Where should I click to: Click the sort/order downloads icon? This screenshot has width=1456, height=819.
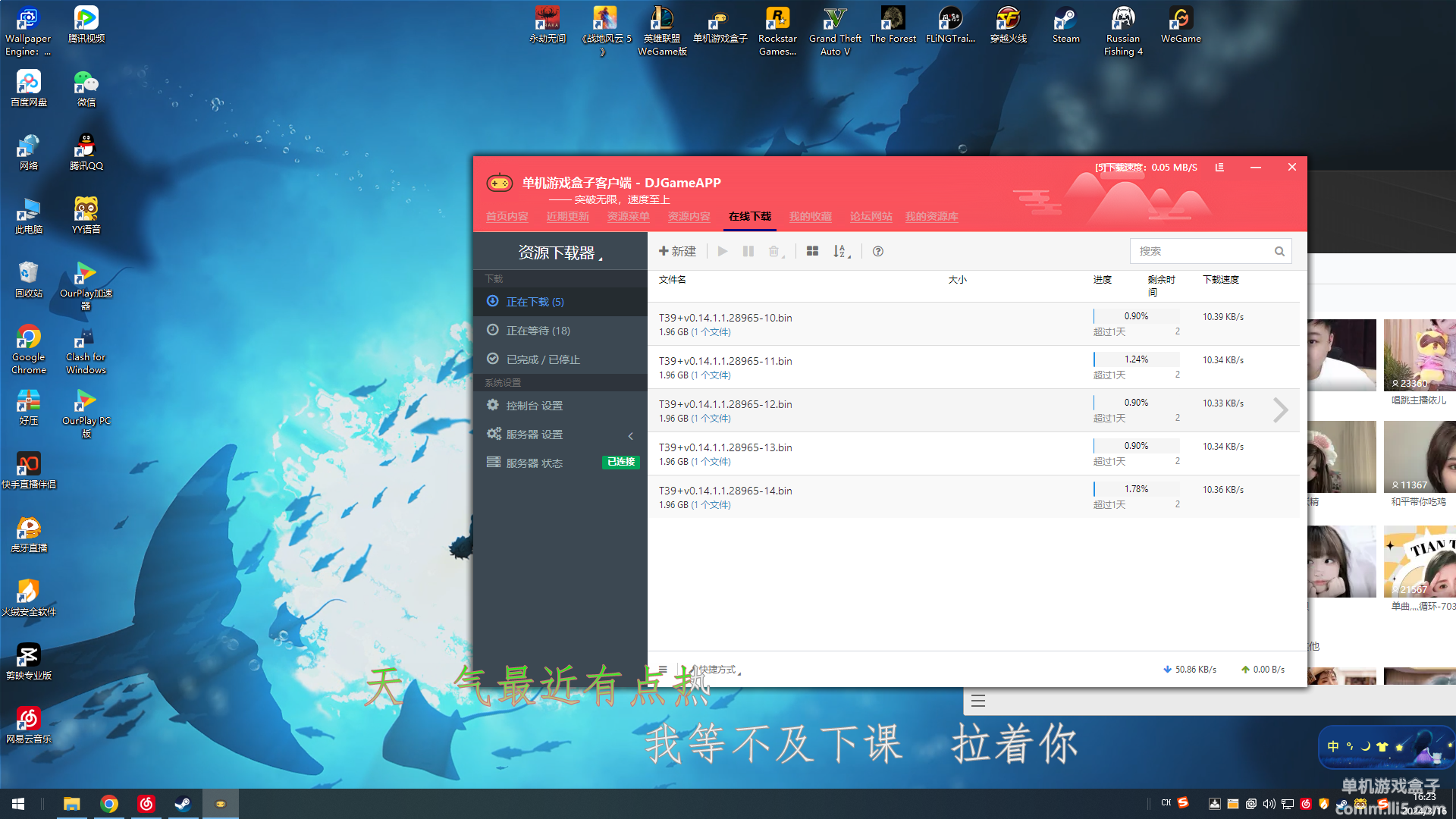click(842, 250)
